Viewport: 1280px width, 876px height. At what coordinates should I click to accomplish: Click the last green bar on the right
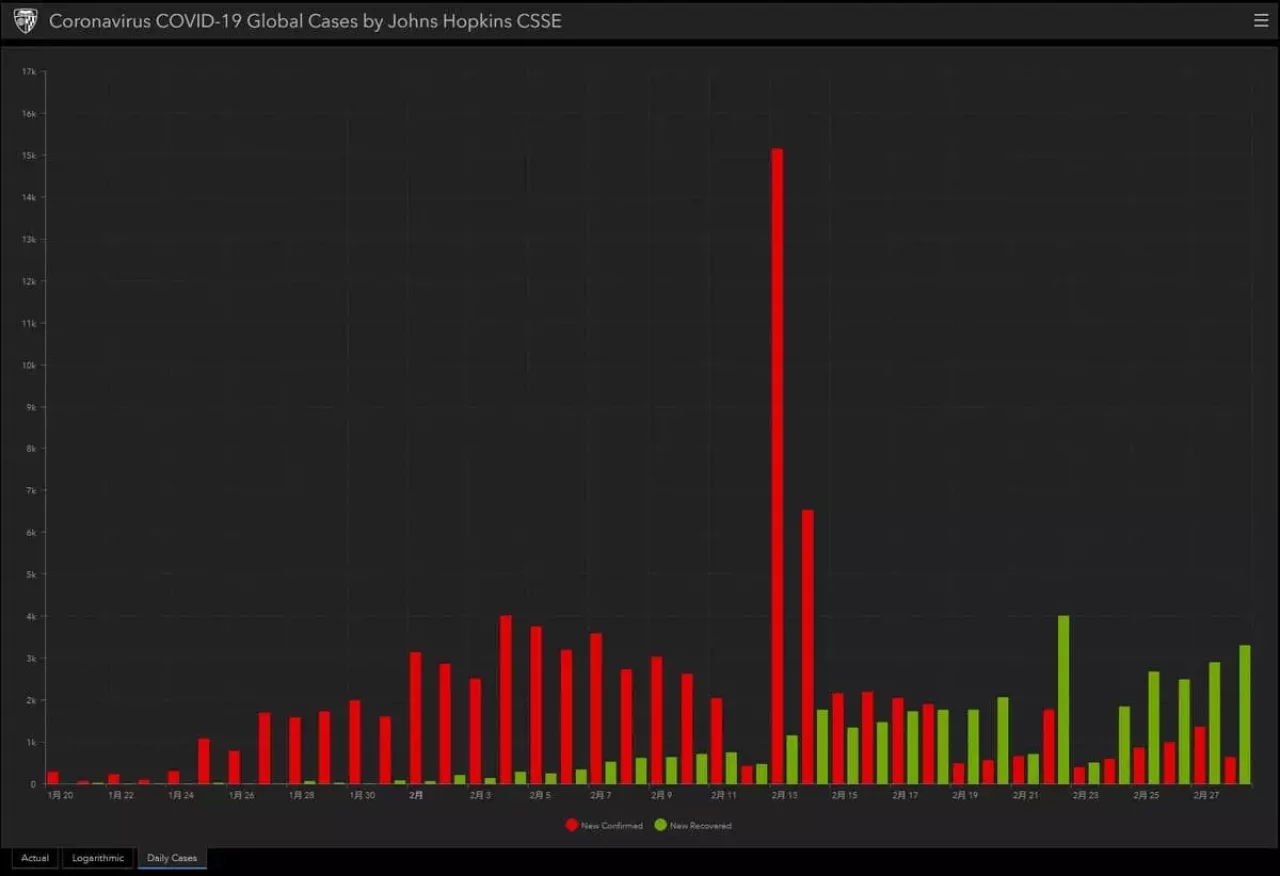(1244, 714)
